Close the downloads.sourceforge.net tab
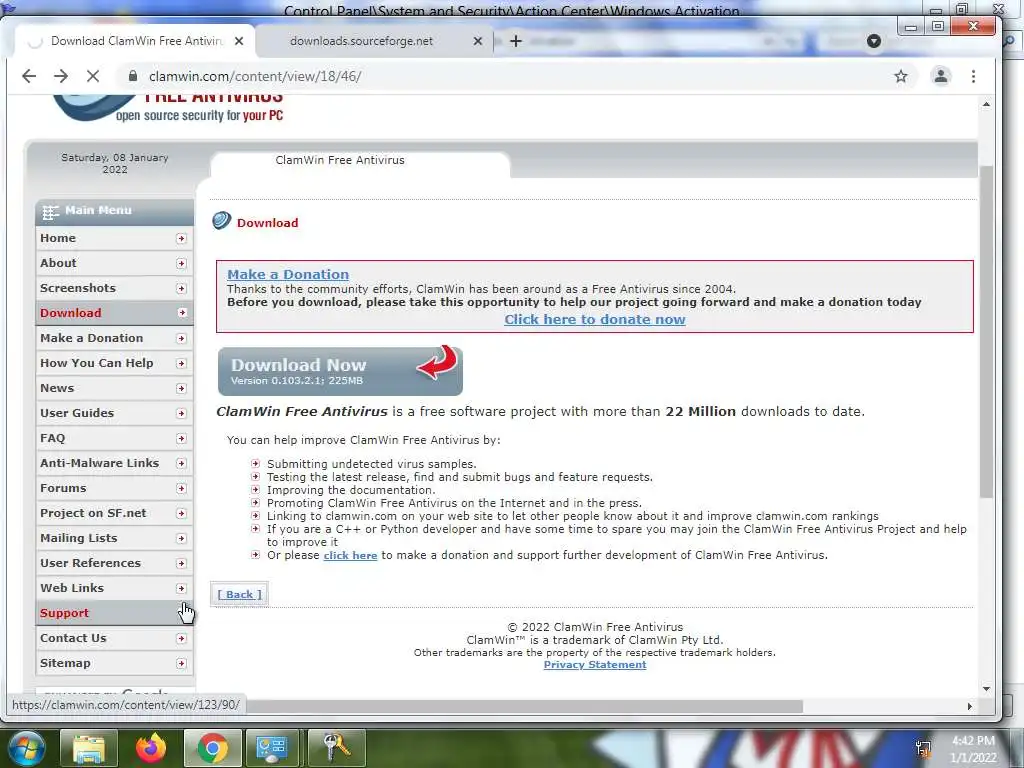The image size is (1024, 768). pos(477,41)
